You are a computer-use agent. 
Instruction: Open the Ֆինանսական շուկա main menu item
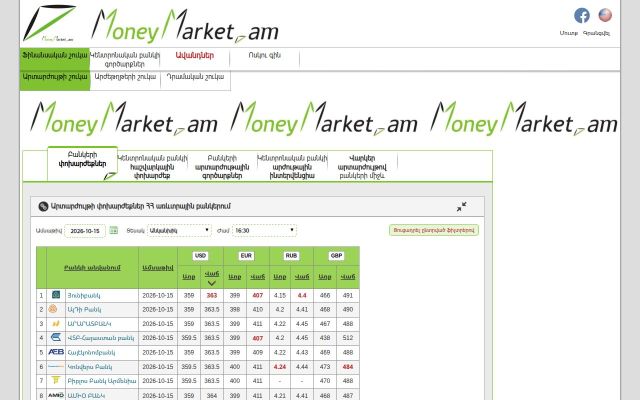pos(55,59)
